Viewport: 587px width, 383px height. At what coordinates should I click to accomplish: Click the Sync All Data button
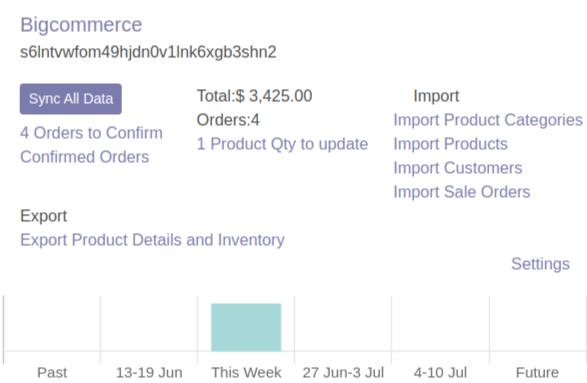tap(71, 99)
